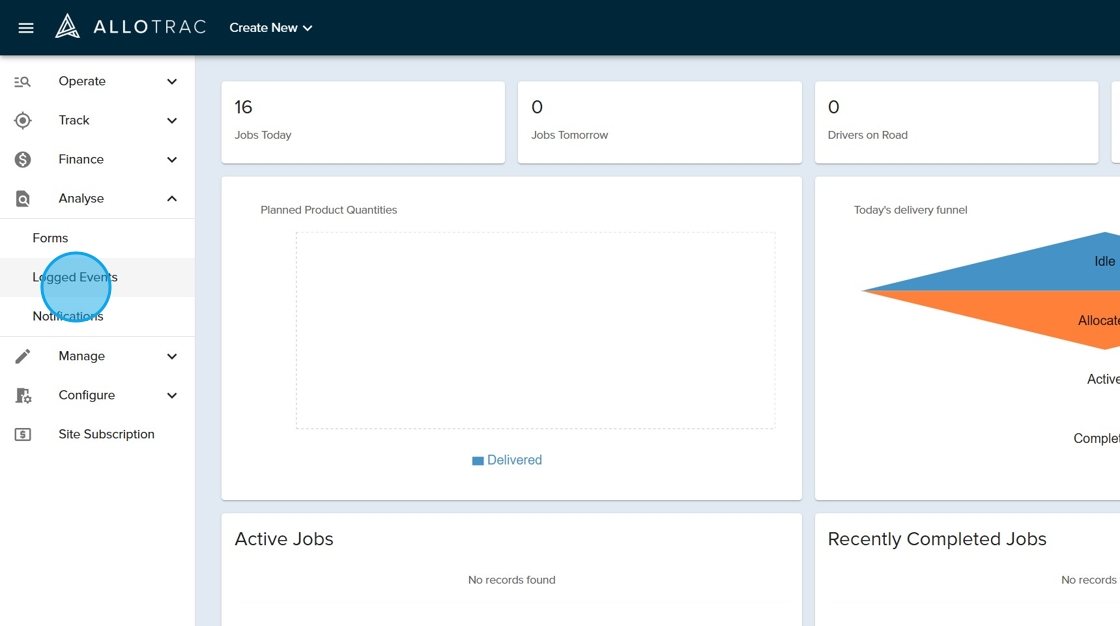Click the Manage pencil icon
Image resolution: width=1120 pixels, height=626 pixels.
click(x=22, y=356)
